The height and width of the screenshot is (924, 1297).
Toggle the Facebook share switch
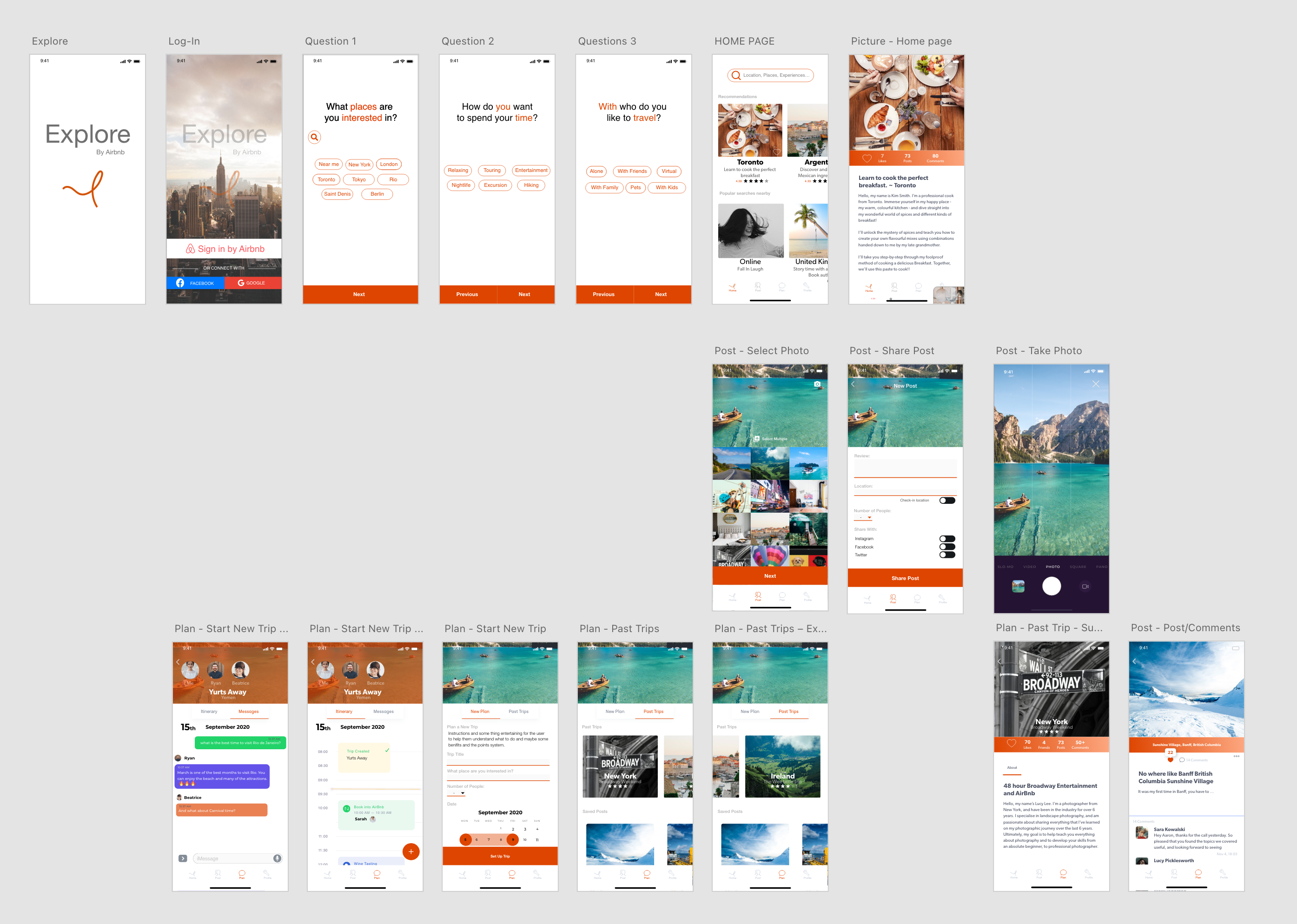(947, 547)
